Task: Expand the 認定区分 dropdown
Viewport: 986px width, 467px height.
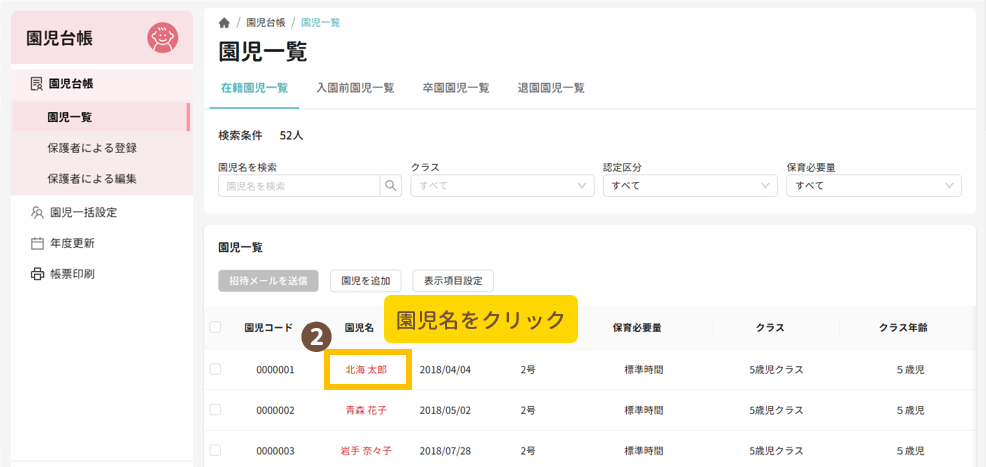Action: 689,186
